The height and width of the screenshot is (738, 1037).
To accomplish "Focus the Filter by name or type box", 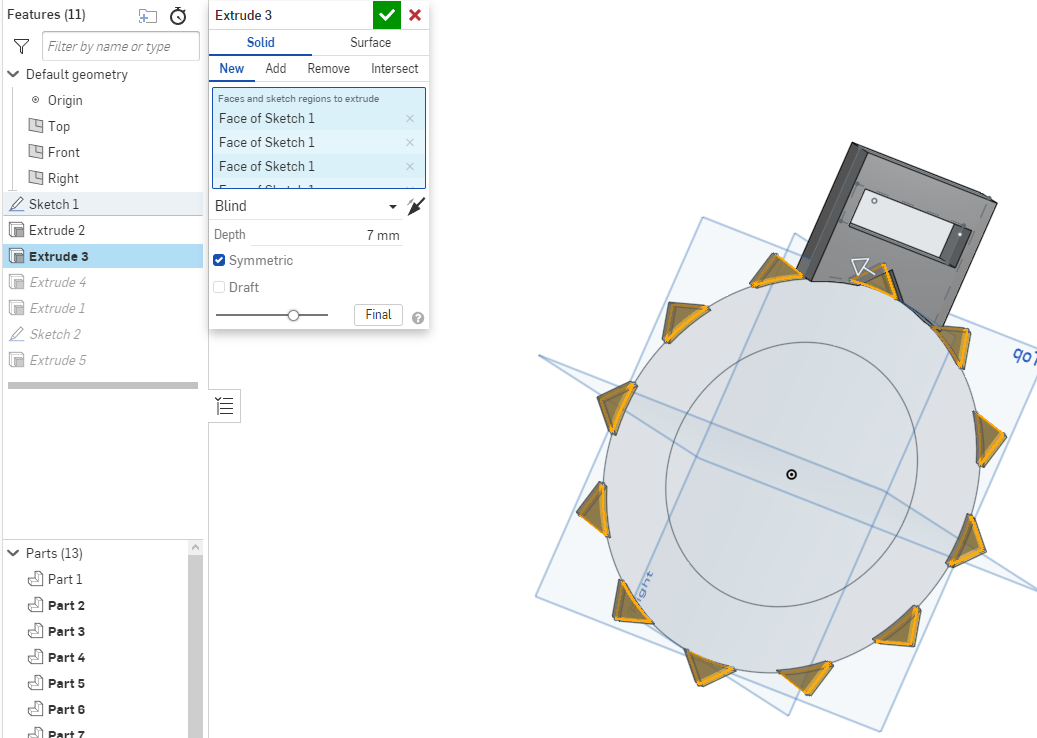I will (121, 46).
